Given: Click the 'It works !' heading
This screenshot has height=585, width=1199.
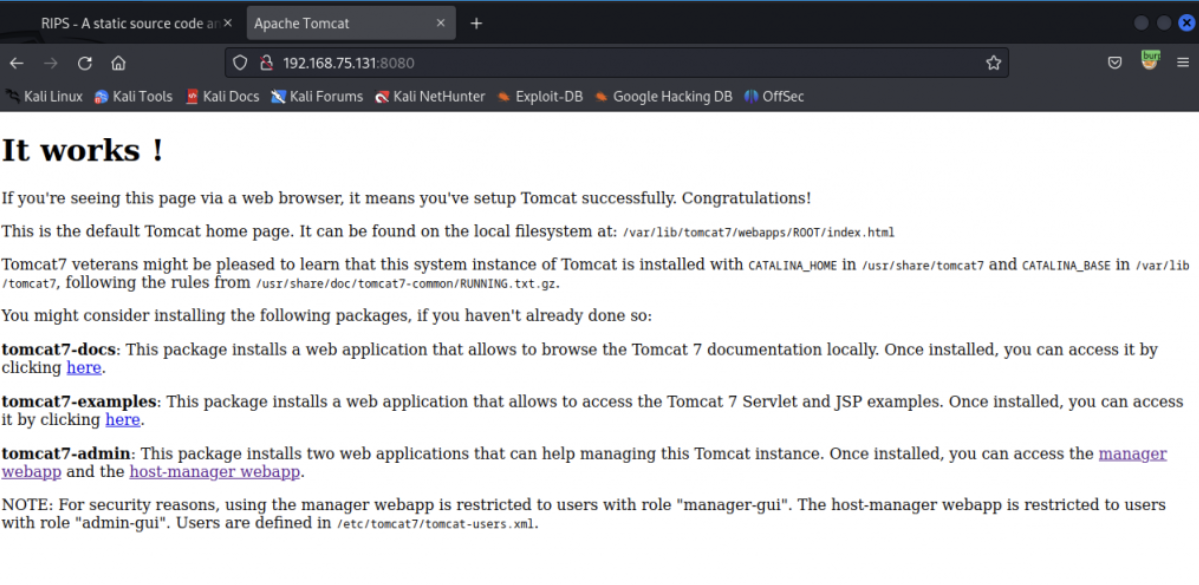Looking at the screenshot, I should coord(83,150).
